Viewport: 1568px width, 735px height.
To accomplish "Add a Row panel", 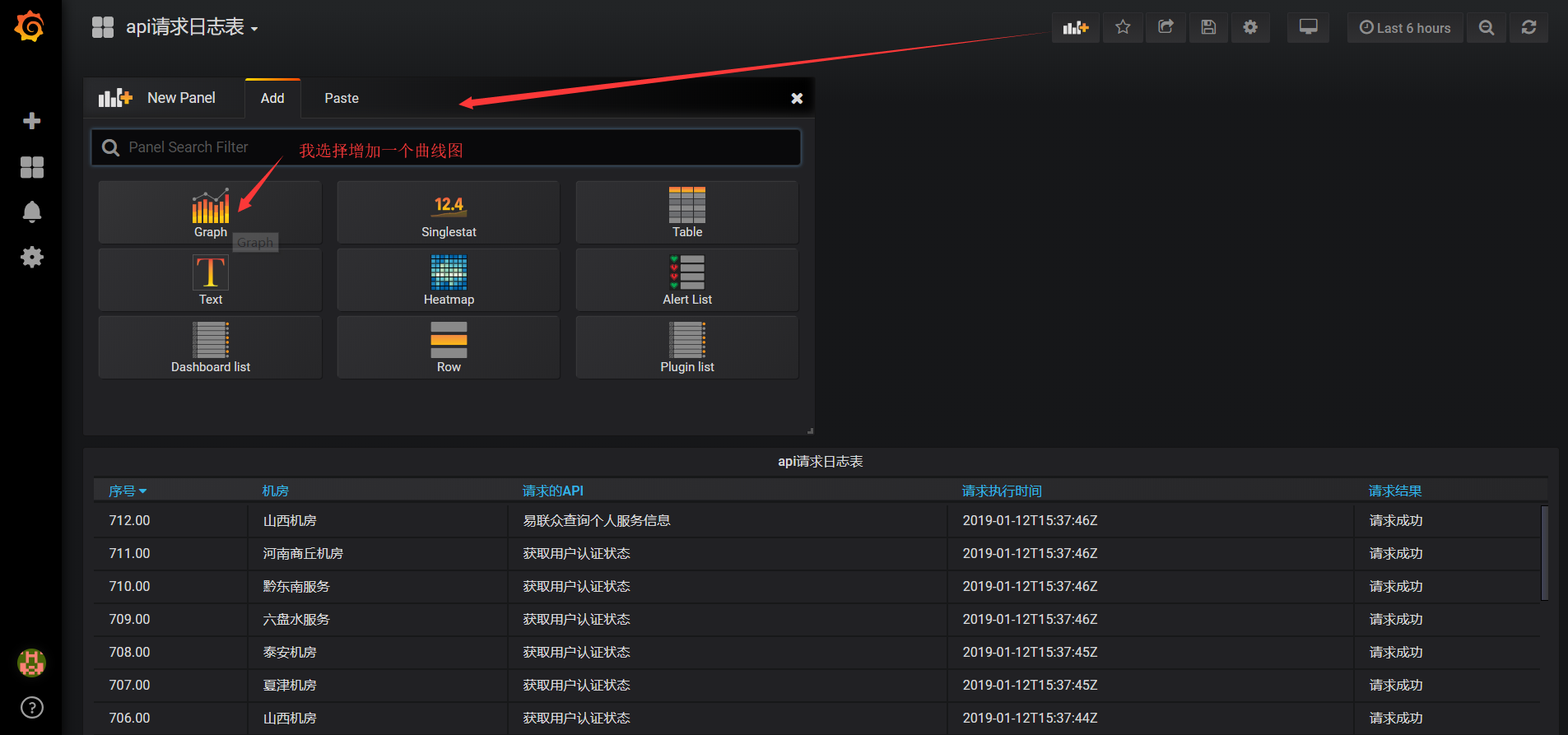I will 449,347.
